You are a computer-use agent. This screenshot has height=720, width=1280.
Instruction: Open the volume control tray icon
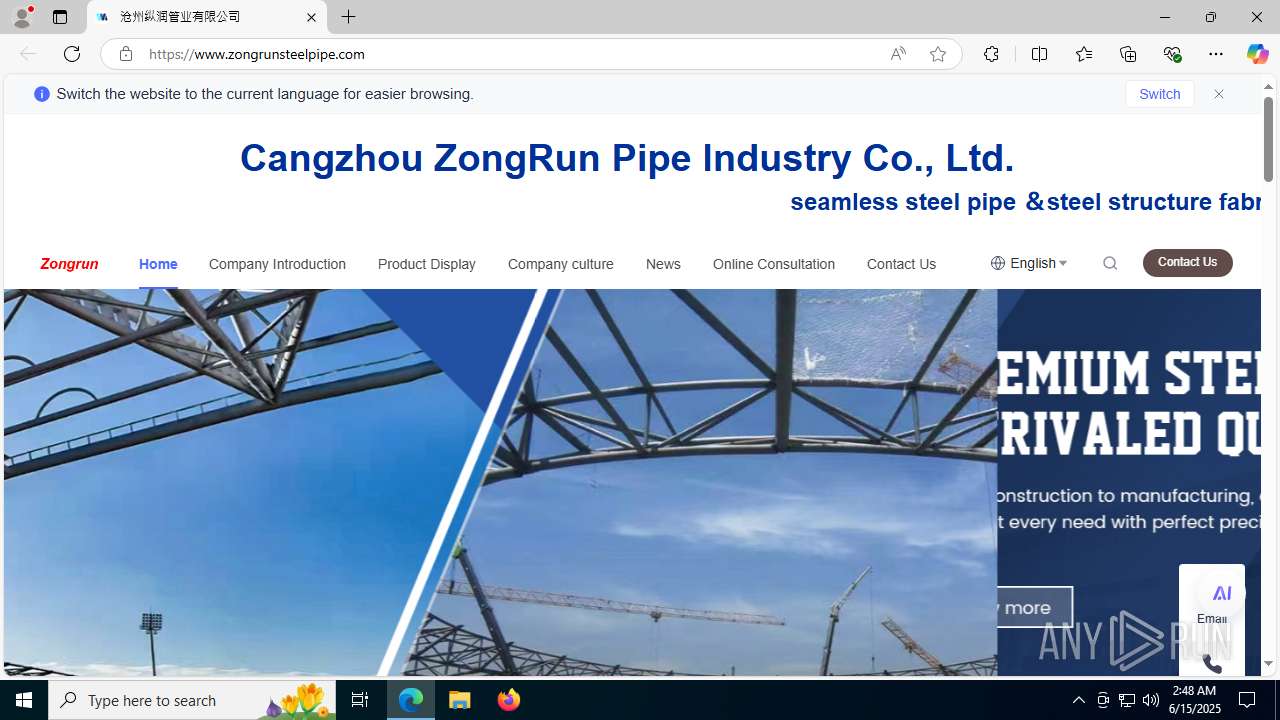click(x=1151, y=700)
